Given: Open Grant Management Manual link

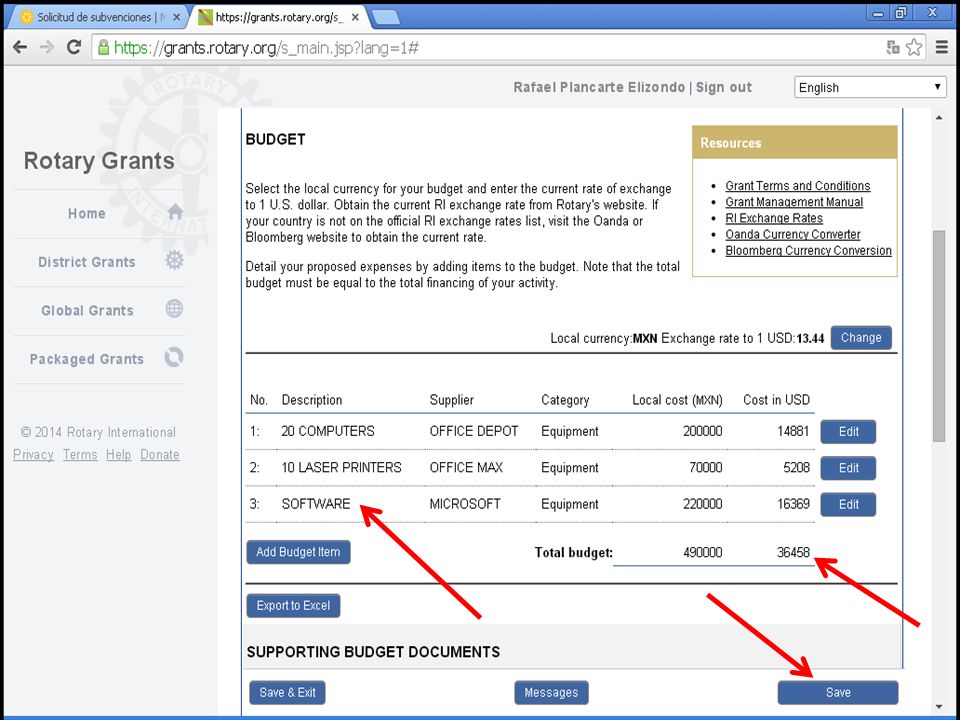Looking at the screenshot, I should (794, 202).
